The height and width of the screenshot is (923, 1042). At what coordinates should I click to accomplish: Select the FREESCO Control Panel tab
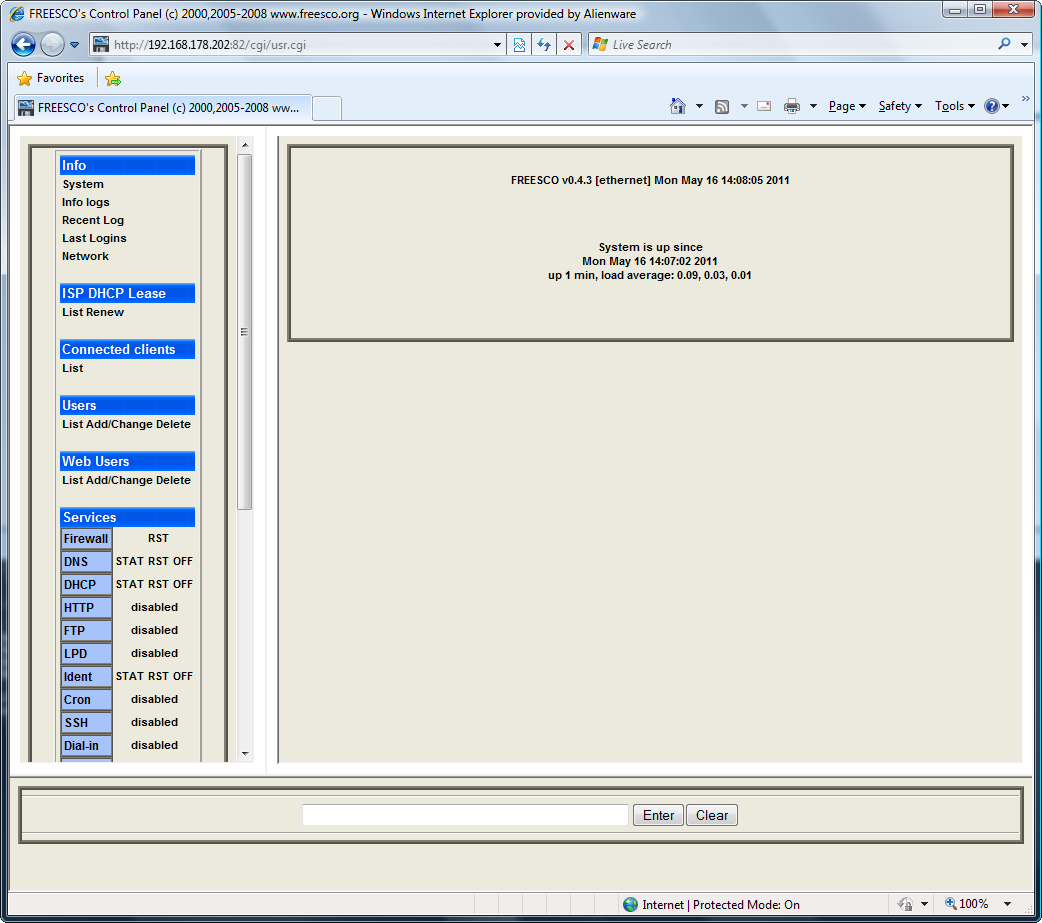(161, 108)
